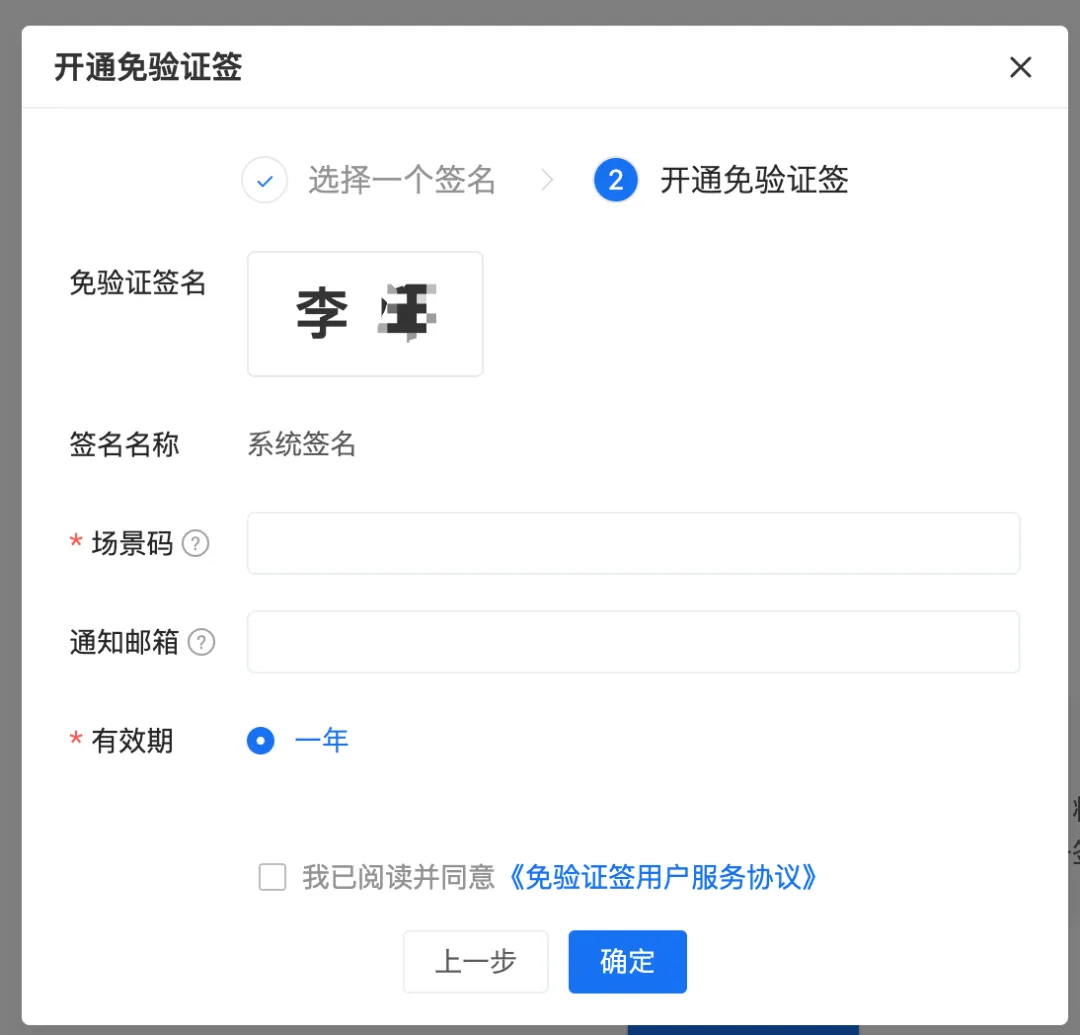Viewport: 1080px width, 1035px height.
Task: Click the step 2 number circle
Action: coord(616,181)
